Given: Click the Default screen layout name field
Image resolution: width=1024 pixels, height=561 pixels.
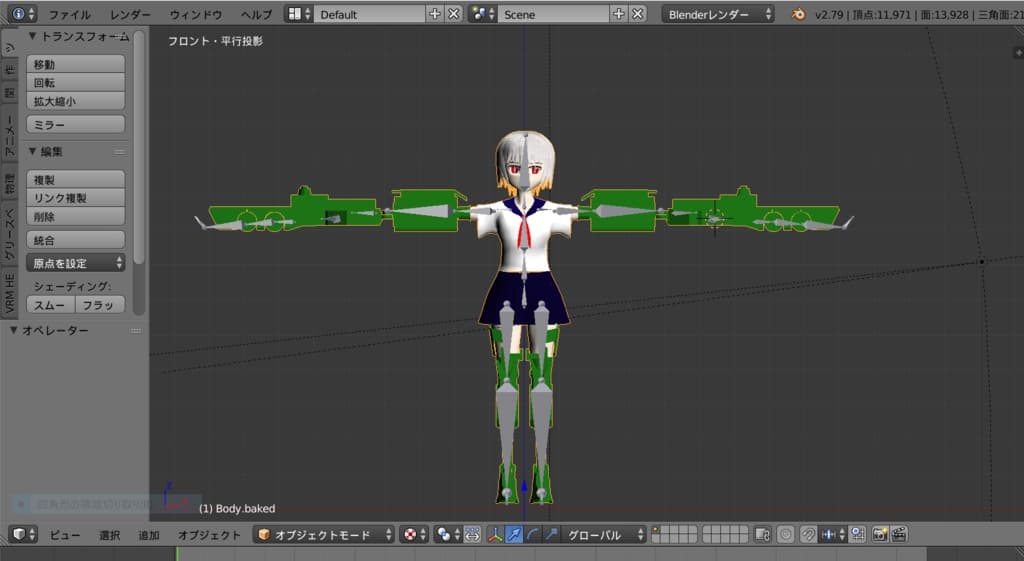Looking at the screenshot, I should pos(369,14).
